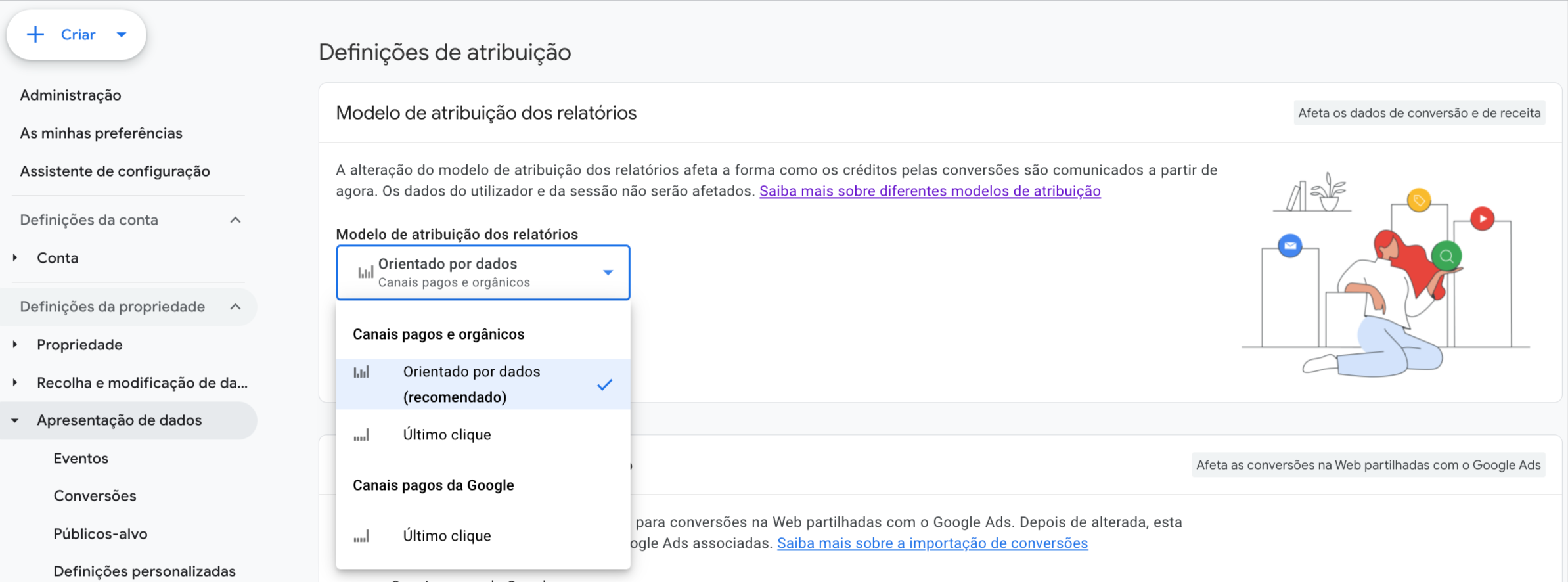Click the green search icon in illustration

pos(1446,256)
